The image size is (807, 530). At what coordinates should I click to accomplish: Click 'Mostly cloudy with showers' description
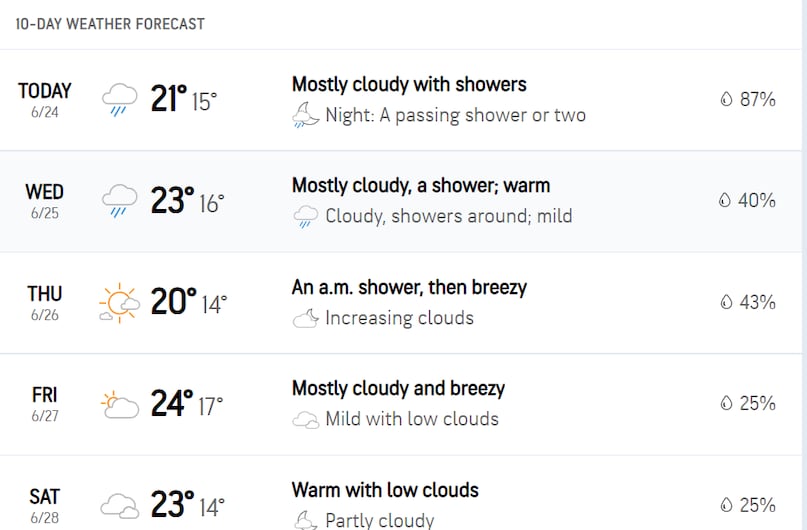(x=409, y=84)
